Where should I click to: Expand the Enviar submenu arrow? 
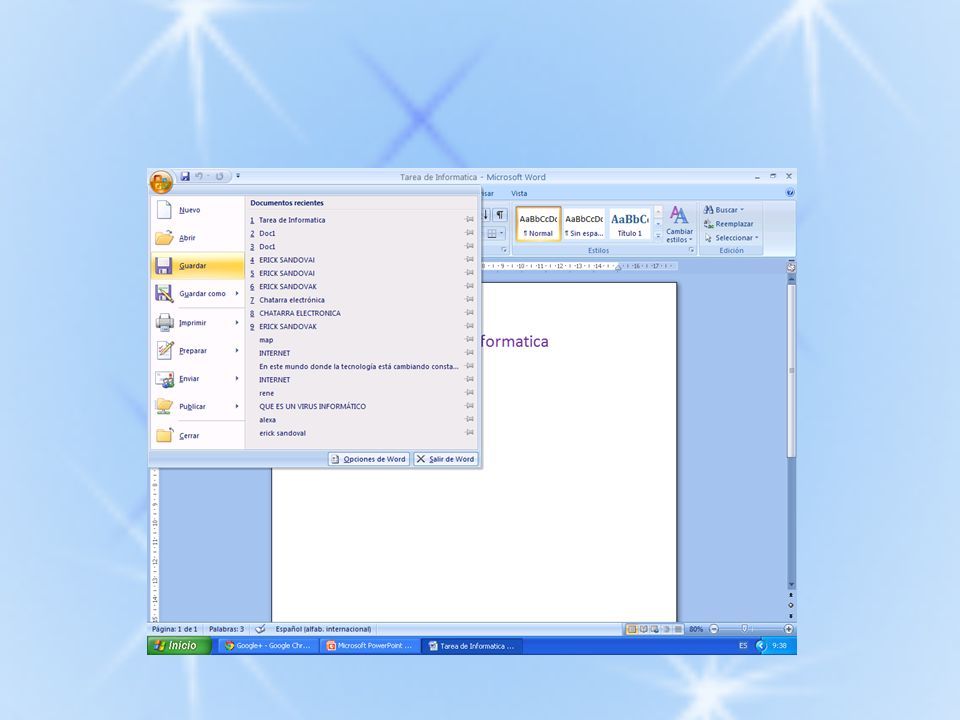coord(237,379)
